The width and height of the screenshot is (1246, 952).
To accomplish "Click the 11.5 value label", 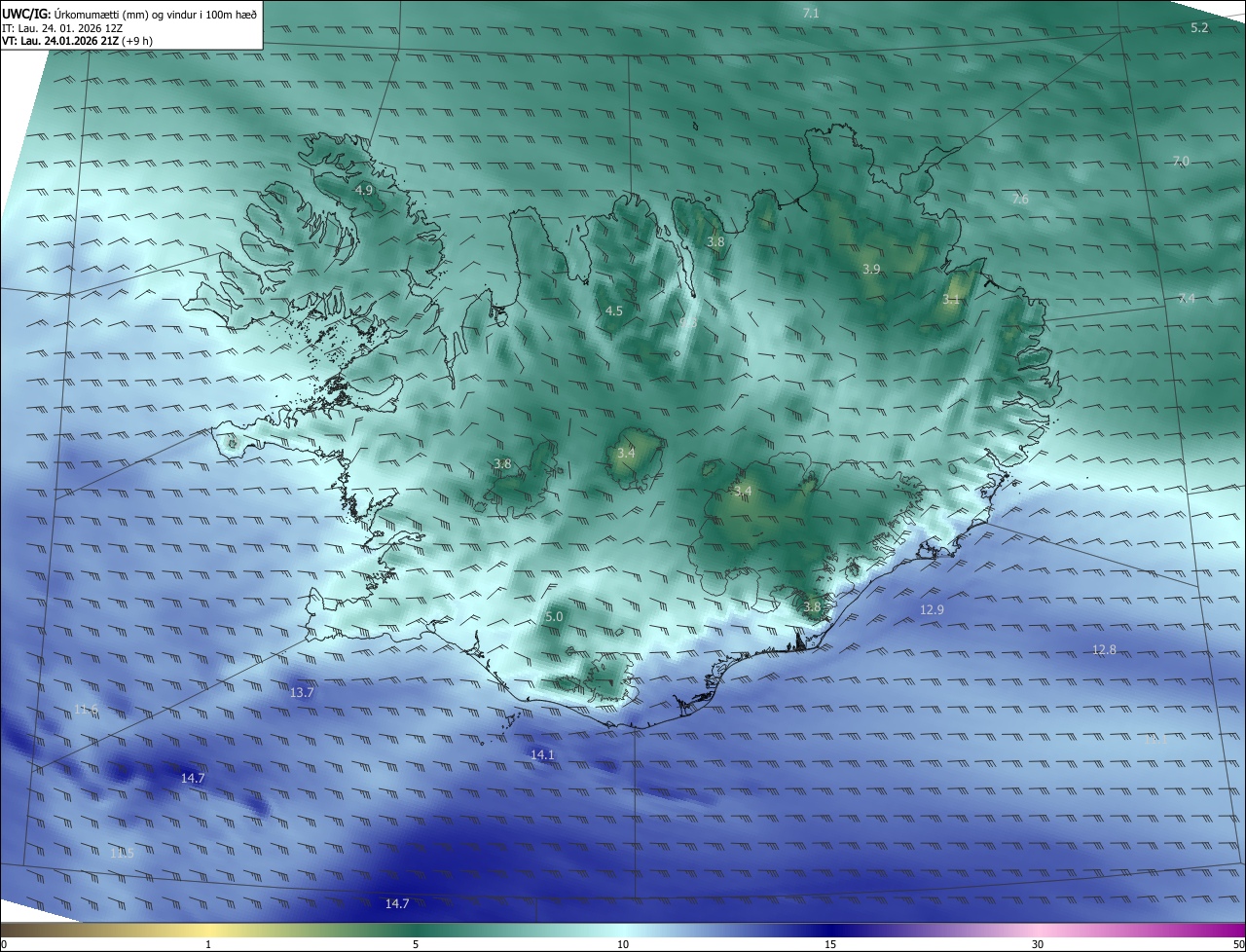I will [x=121, y=853].
